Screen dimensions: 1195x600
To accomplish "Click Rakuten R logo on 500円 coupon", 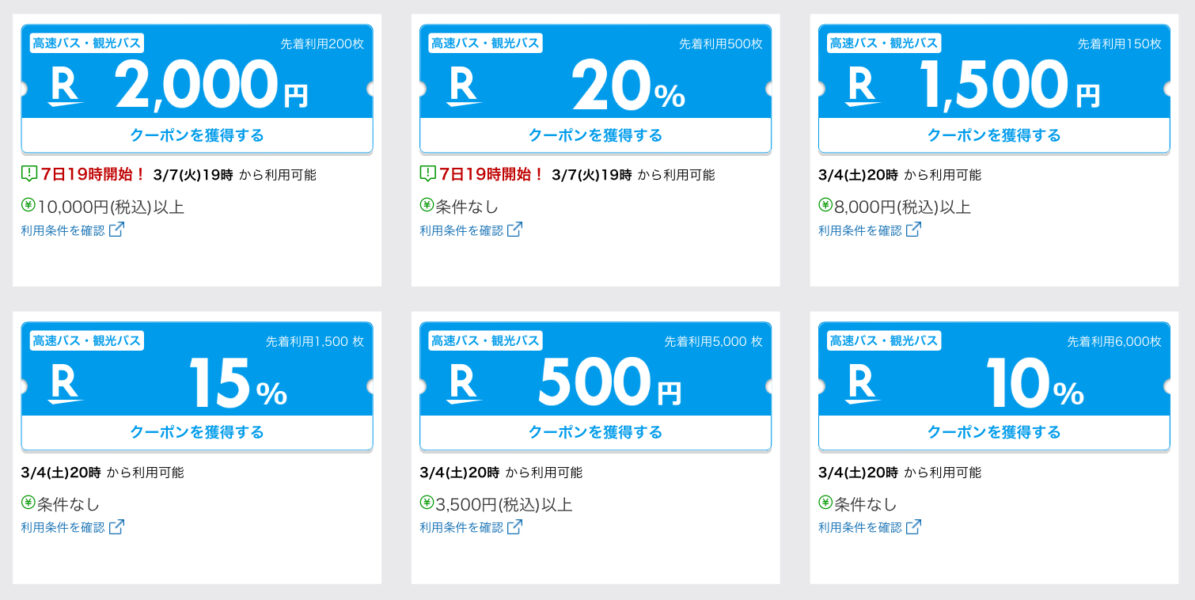I will coord(463,385).
